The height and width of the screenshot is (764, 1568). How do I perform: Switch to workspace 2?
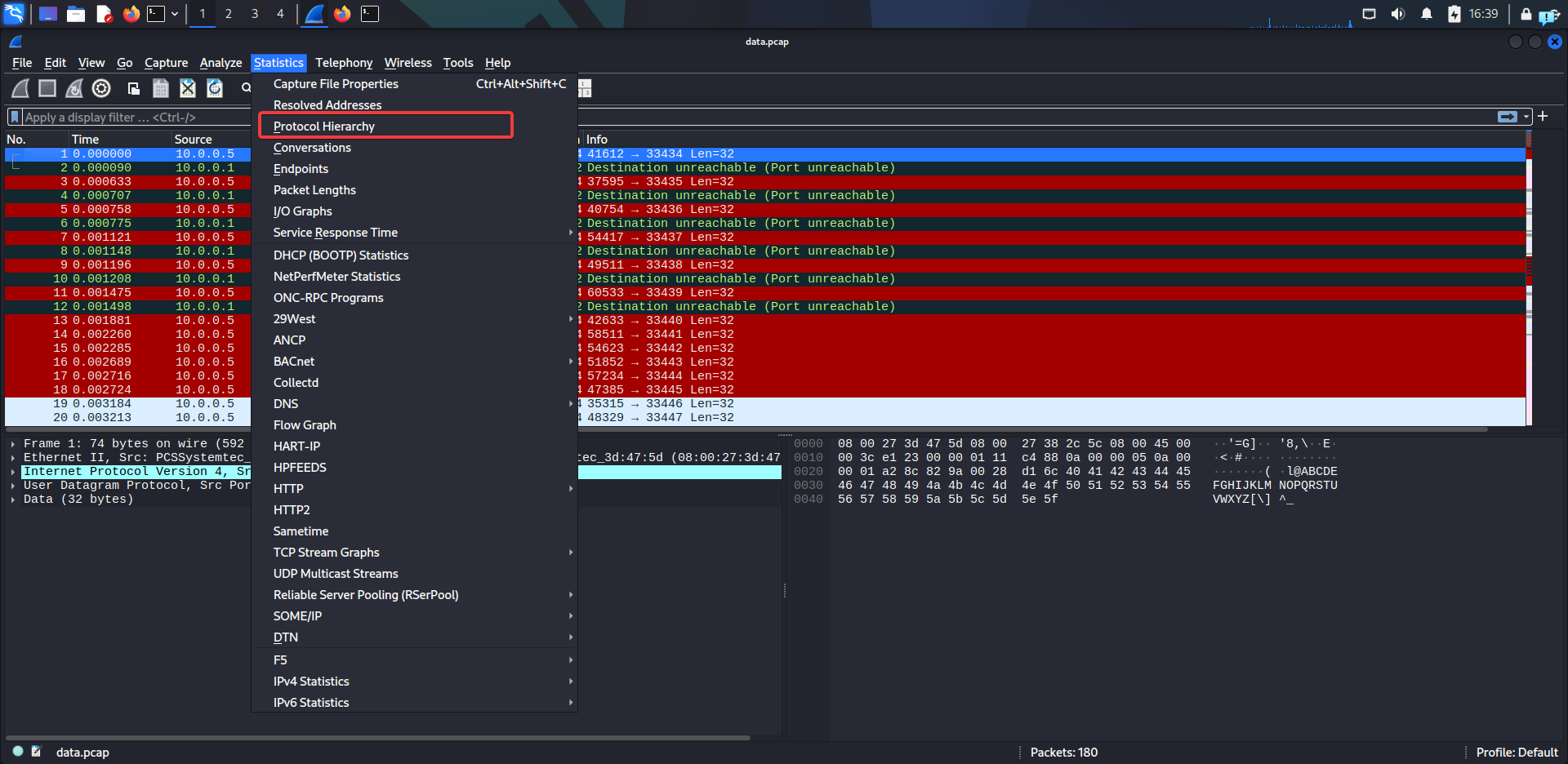(229, 14)
